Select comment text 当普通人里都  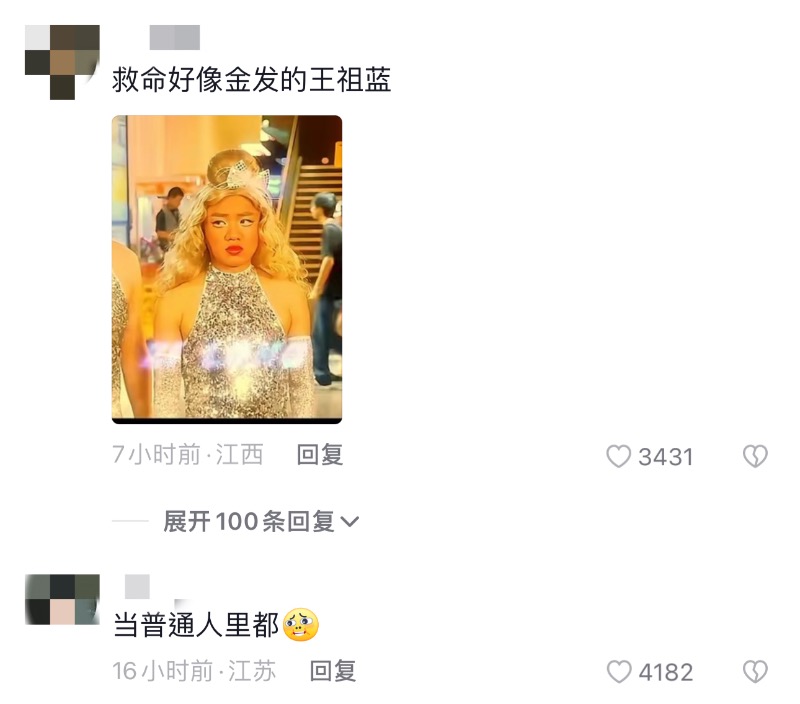click(196, 625)
